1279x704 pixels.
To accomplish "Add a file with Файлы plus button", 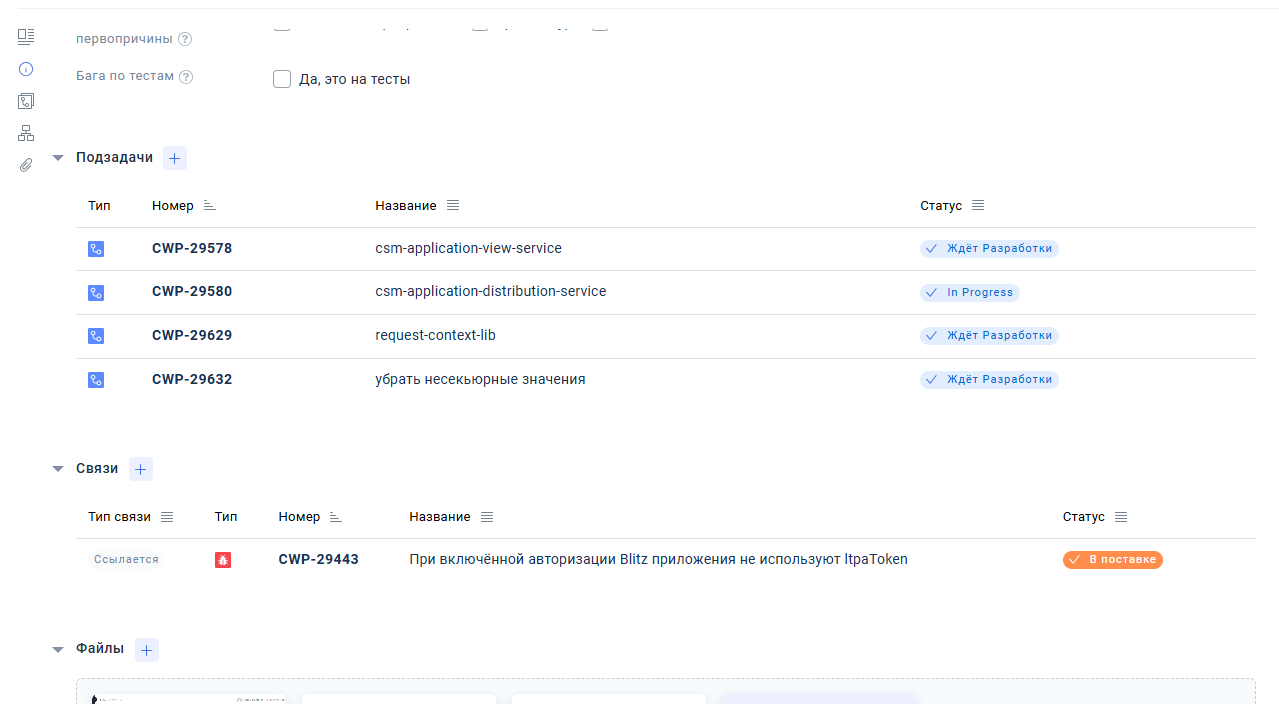I will pos(147,650).
